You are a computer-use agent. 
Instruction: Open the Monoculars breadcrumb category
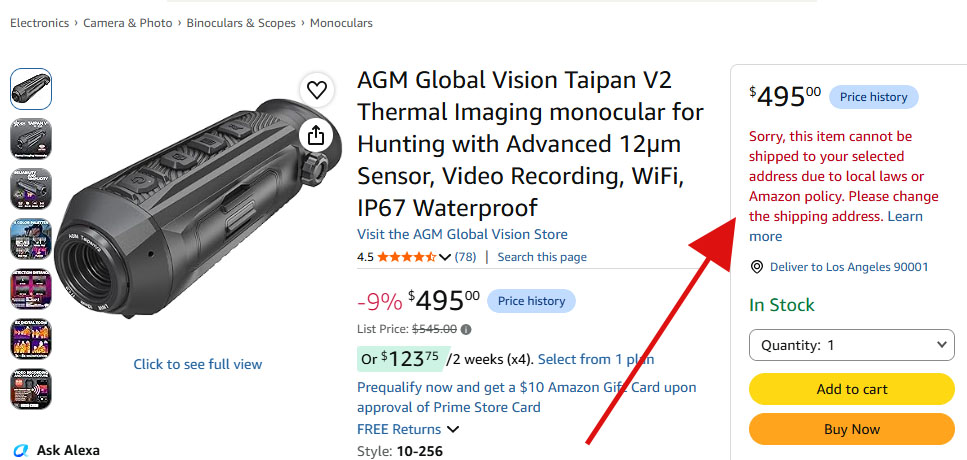(x=341, y=23)
